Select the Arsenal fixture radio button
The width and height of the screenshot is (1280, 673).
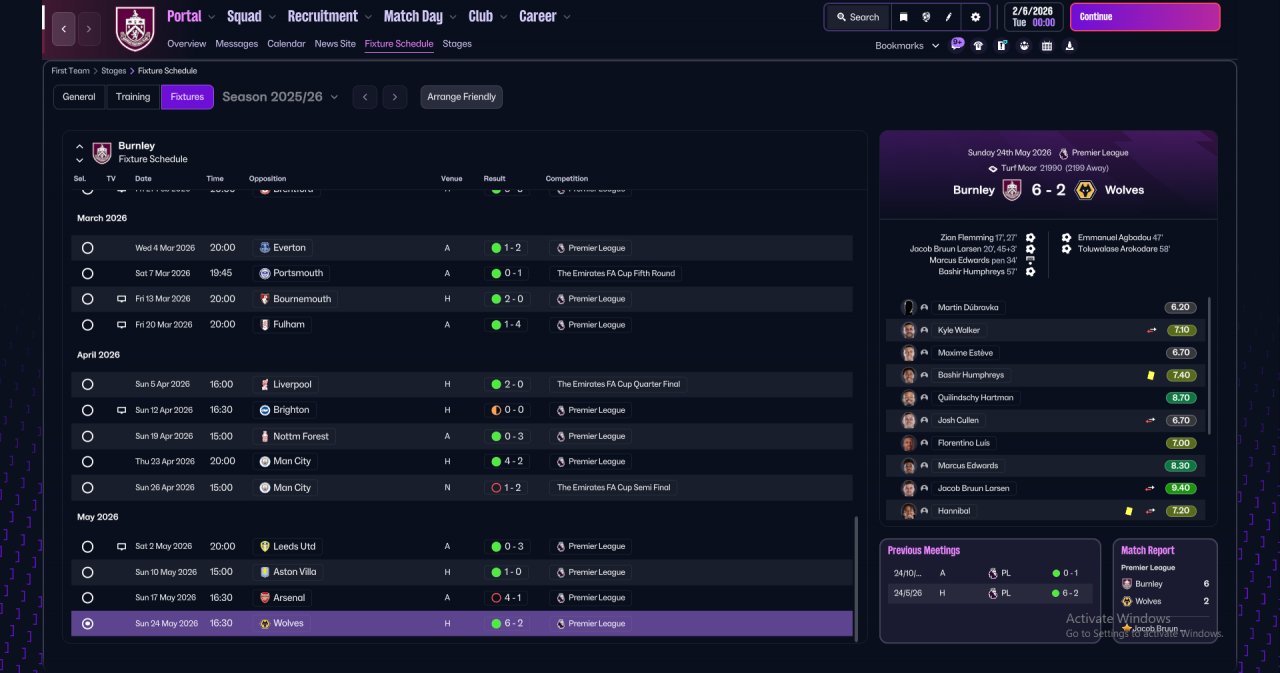(x=88, y=598)
